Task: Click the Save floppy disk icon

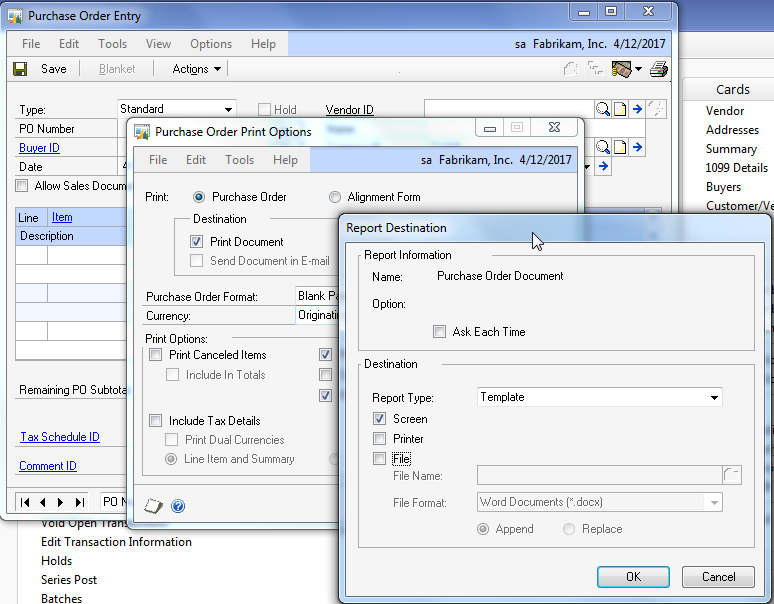Action: (20, 69)
